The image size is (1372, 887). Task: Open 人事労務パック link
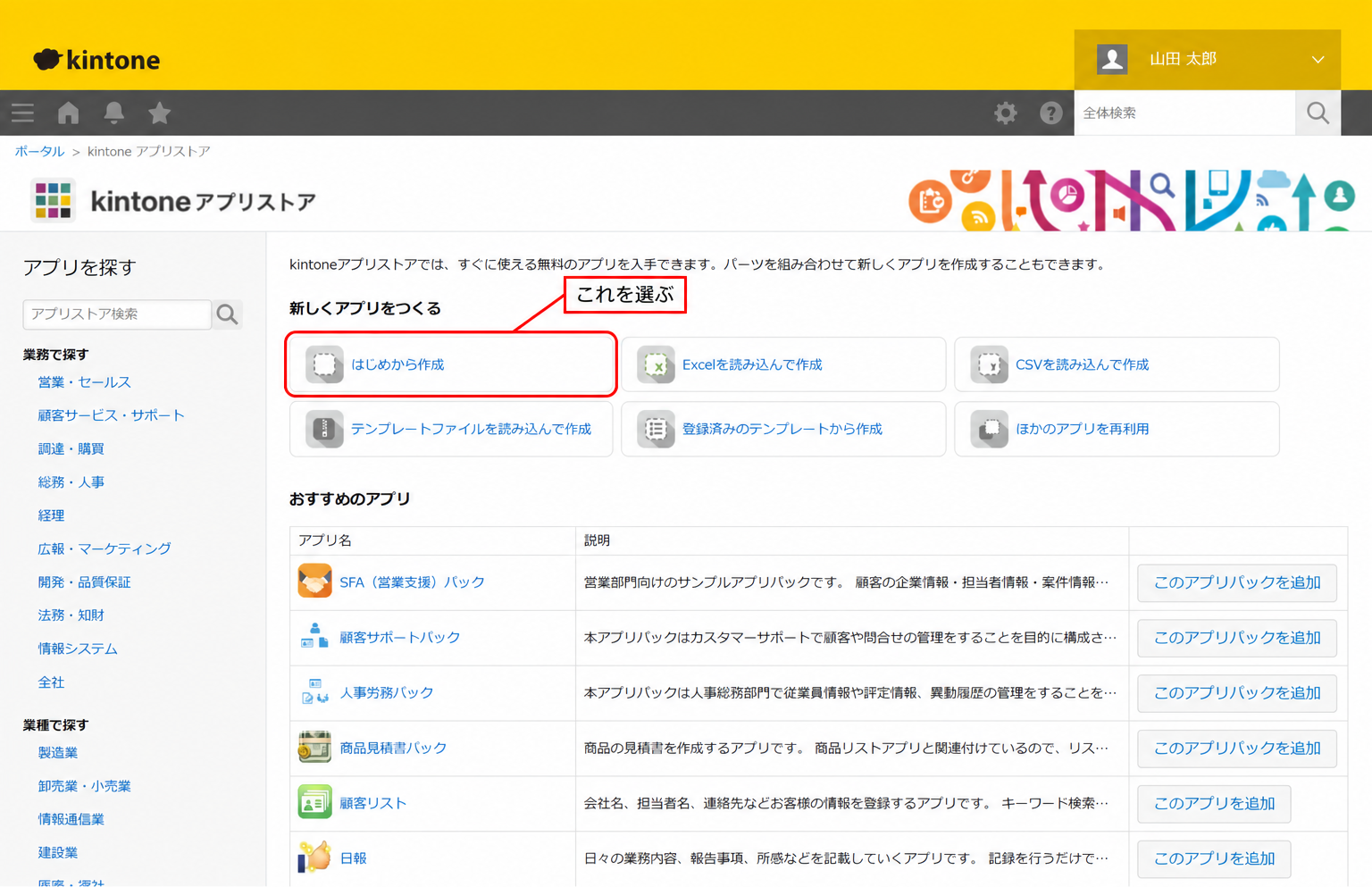point(387,692)
